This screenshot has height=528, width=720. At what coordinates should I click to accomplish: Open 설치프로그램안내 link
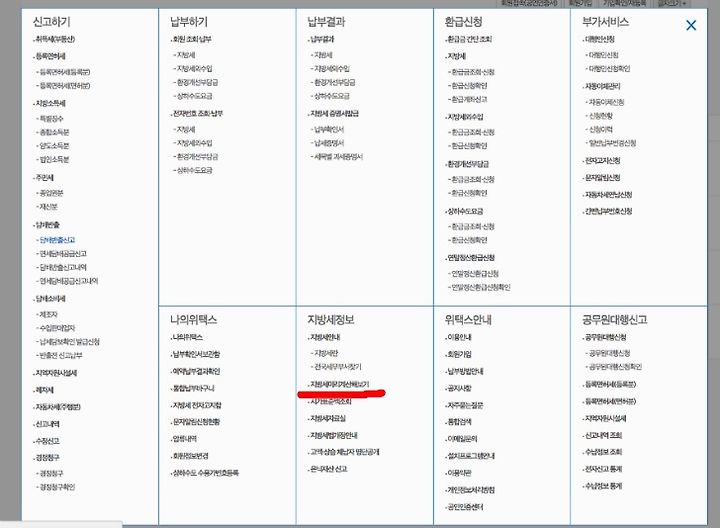(471, 456)
